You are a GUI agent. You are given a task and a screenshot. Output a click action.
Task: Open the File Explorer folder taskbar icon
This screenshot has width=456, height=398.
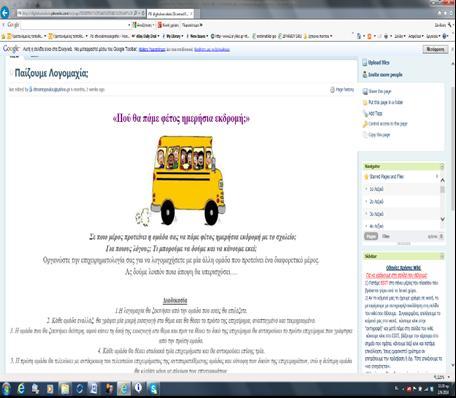[65, 389]
